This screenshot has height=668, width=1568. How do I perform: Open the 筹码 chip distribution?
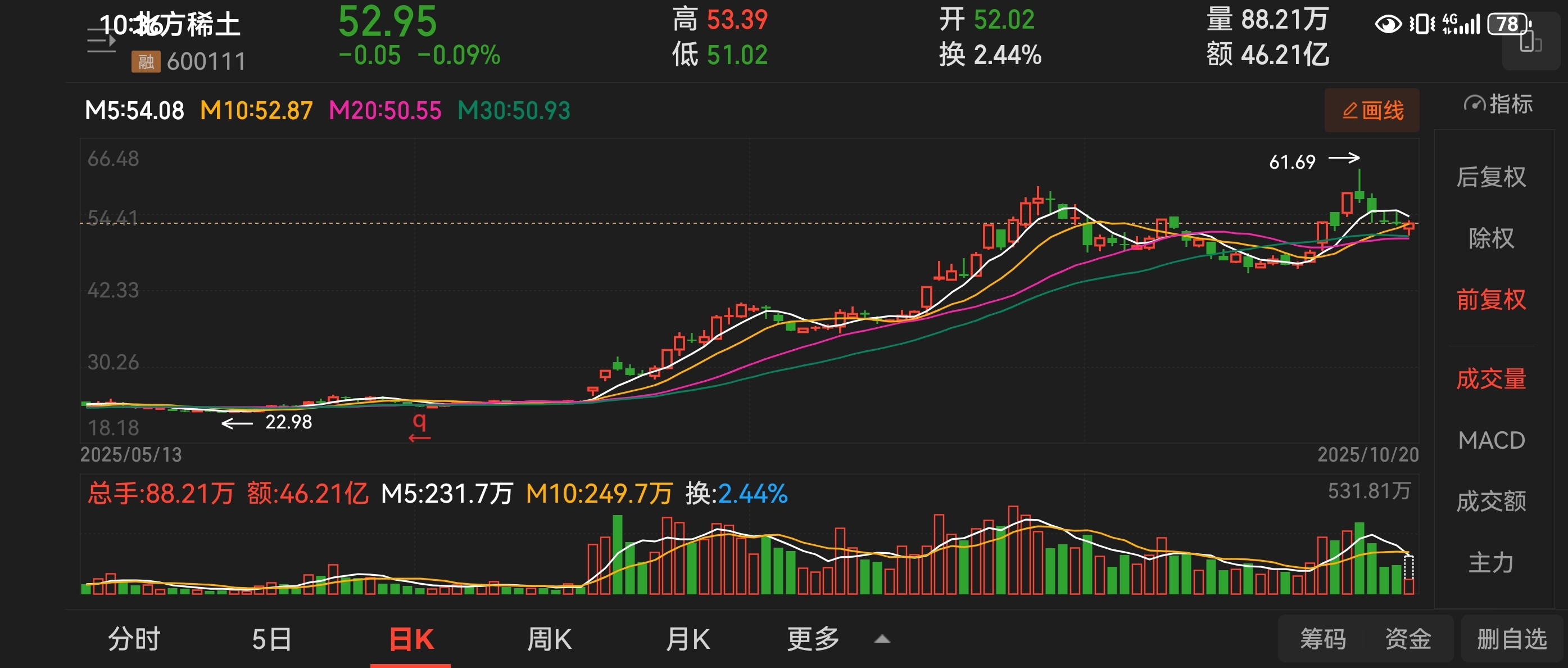[1323, 639]
